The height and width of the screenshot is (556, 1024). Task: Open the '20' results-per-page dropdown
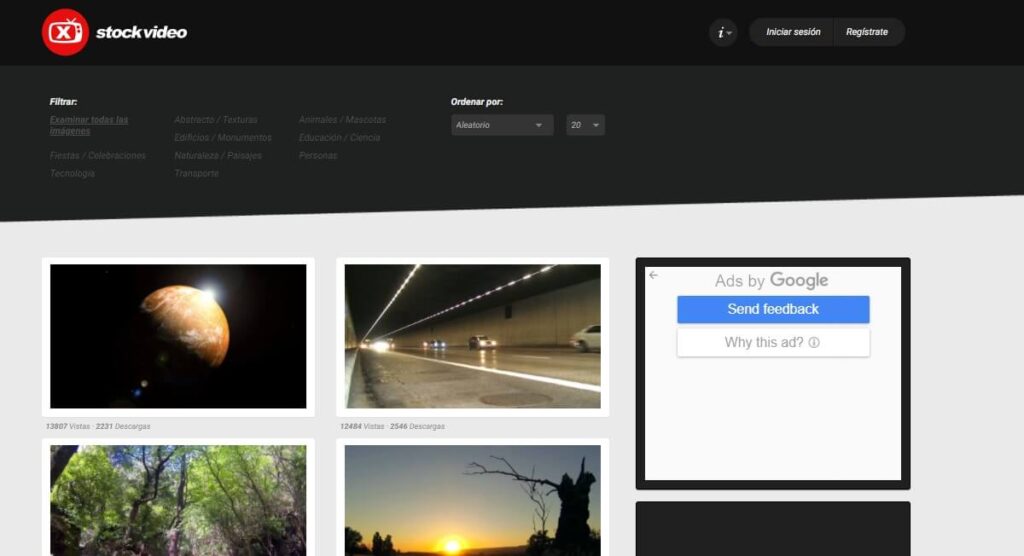tap(585, 125)
